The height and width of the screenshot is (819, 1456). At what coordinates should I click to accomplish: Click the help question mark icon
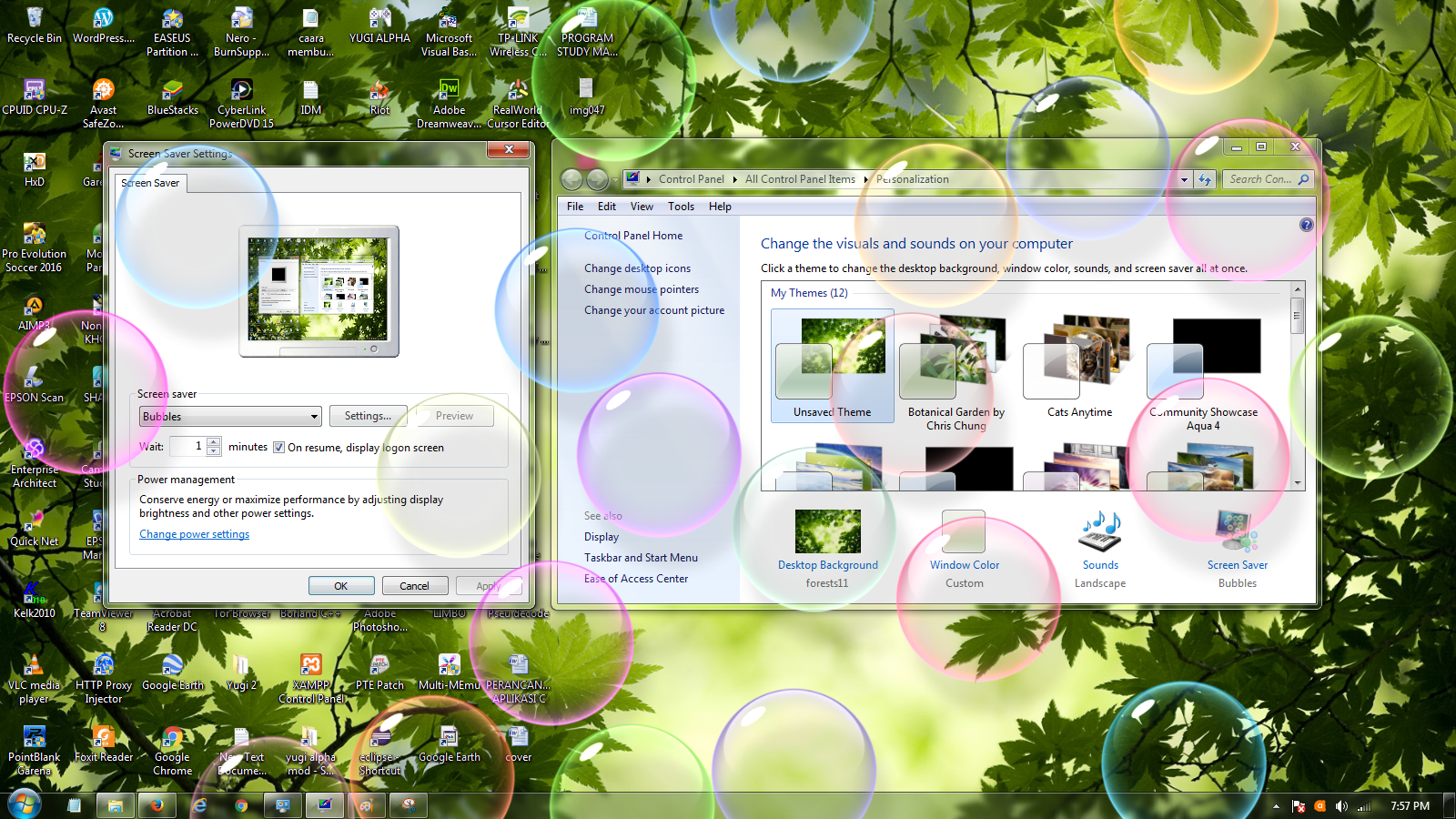coord(1307,225)
